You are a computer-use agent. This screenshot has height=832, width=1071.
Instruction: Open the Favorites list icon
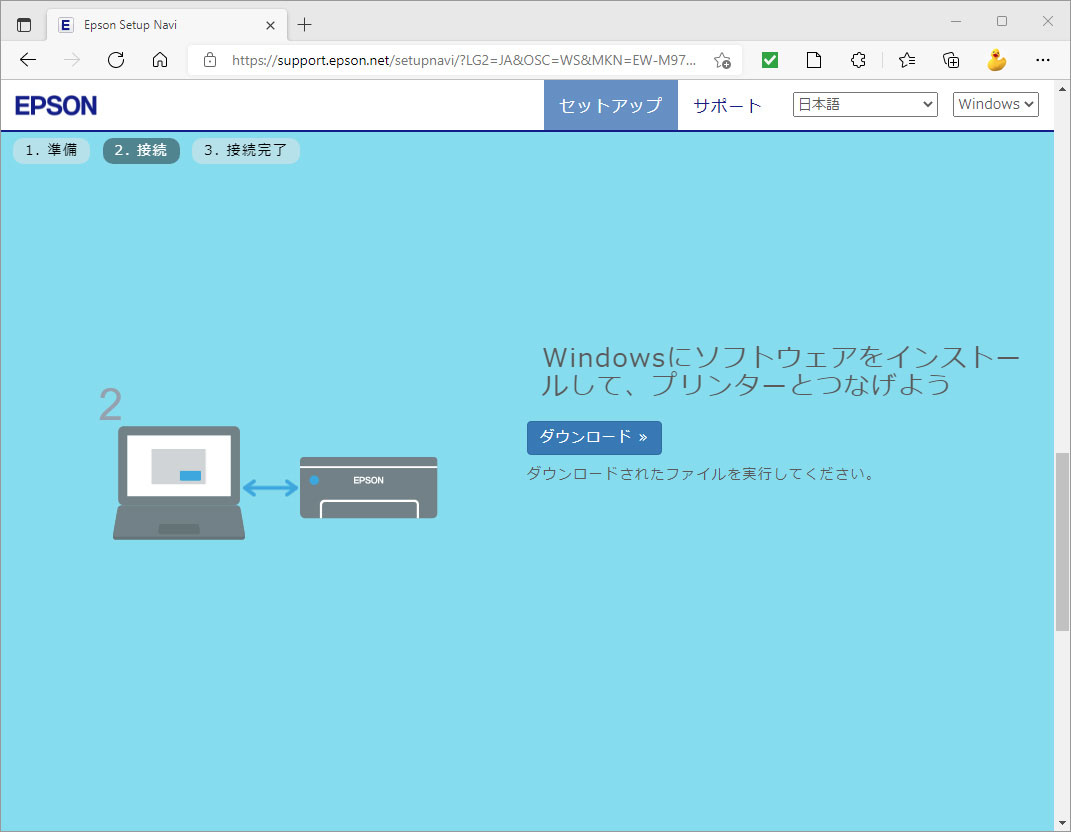click(907, 60)
